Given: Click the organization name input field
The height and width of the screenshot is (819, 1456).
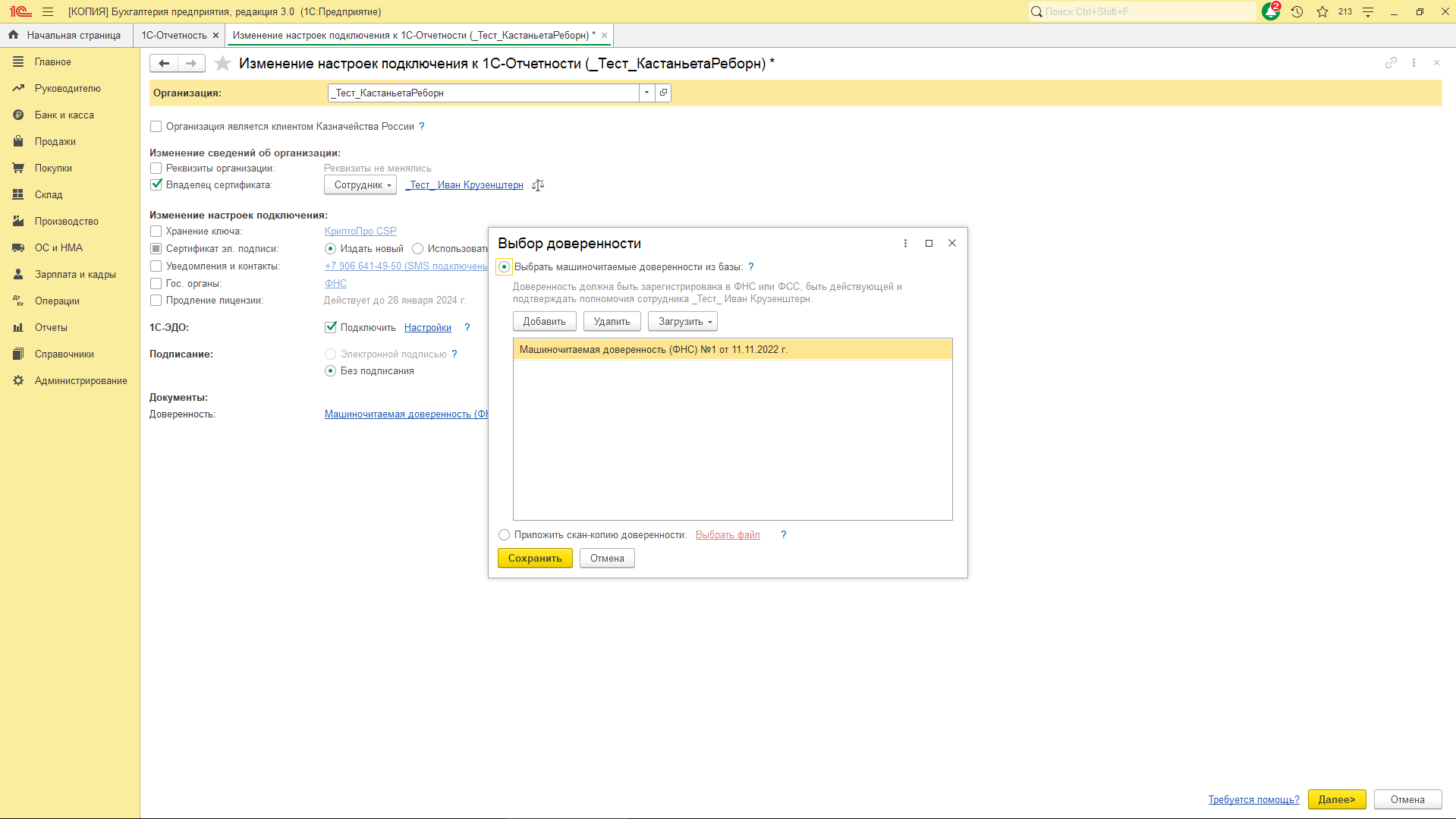Looking at the screenshot, I should pyautogui.click(x=484, y=93).
